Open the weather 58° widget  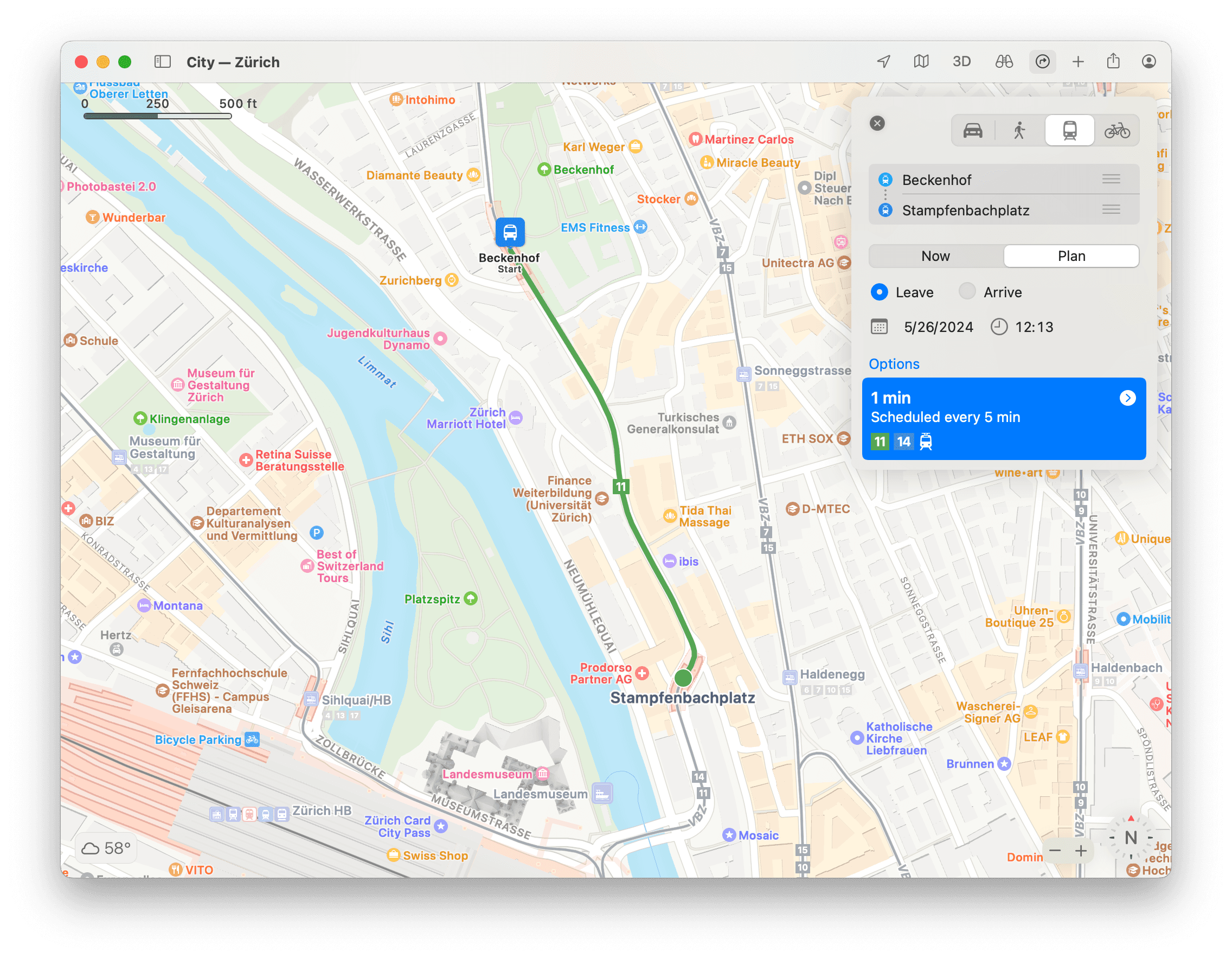[x=106, y=848]
